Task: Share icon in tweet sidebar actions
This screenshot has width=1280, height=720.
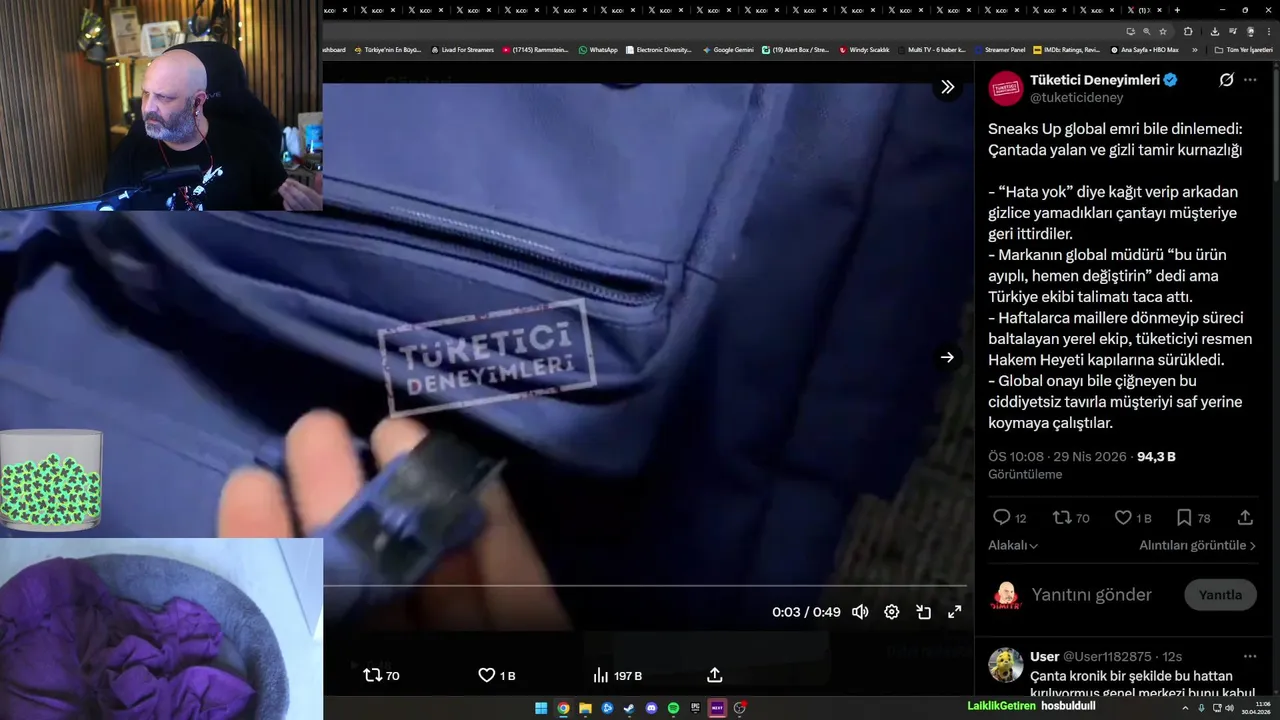Action: (1245, 518)
